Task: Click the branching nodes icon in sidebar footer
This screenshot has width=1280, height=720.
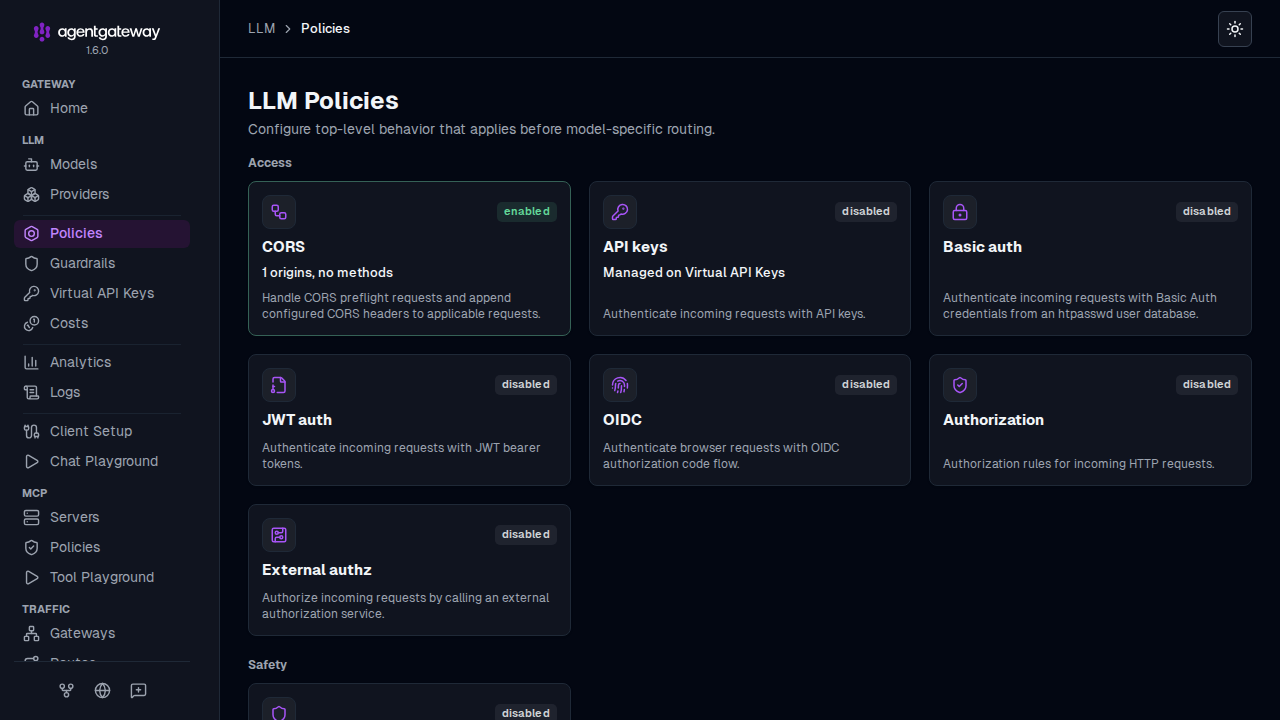Action: [x=67, y=690]
